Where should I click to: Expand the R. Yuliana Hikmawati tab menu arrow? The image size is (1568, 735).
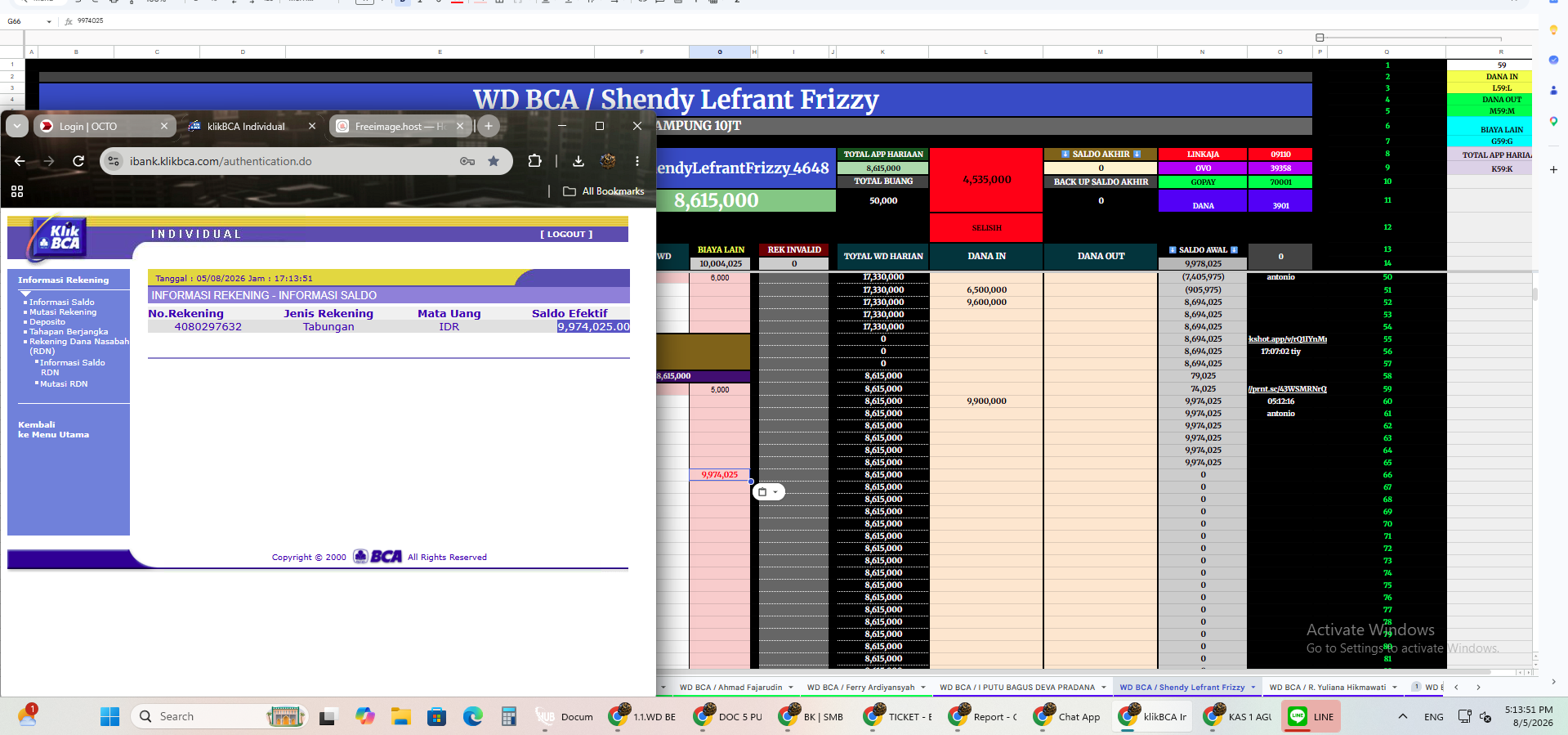[x=1395, y=688]
